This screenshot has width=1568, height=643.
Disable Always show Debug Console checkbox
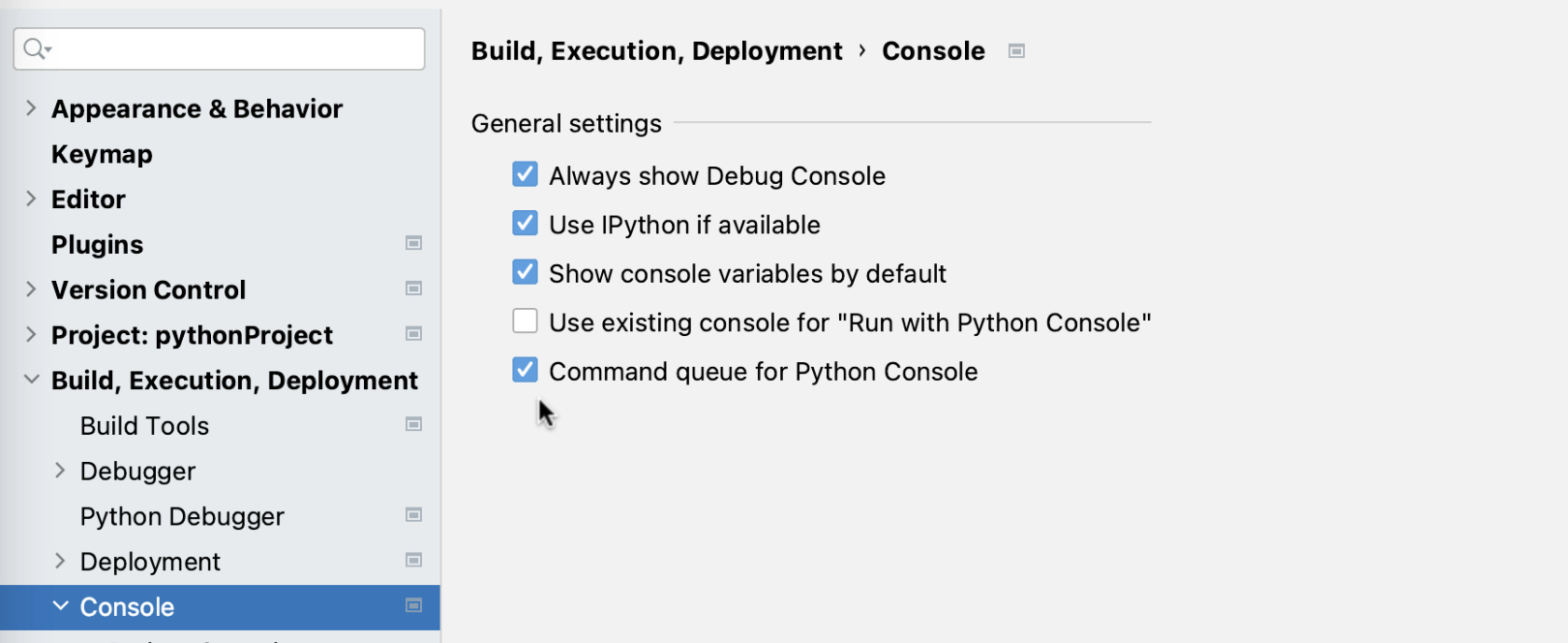525,174
